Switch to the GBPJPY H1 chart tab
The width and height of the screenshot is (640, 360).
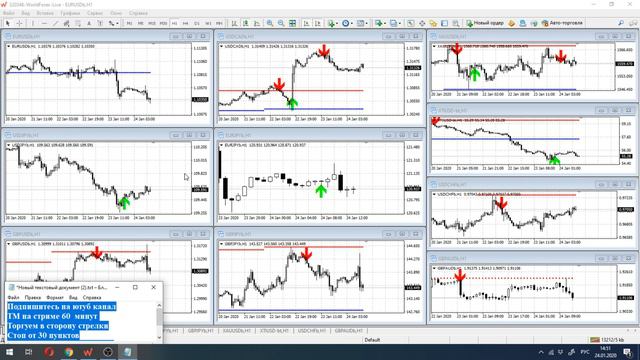tap(201, 331)
